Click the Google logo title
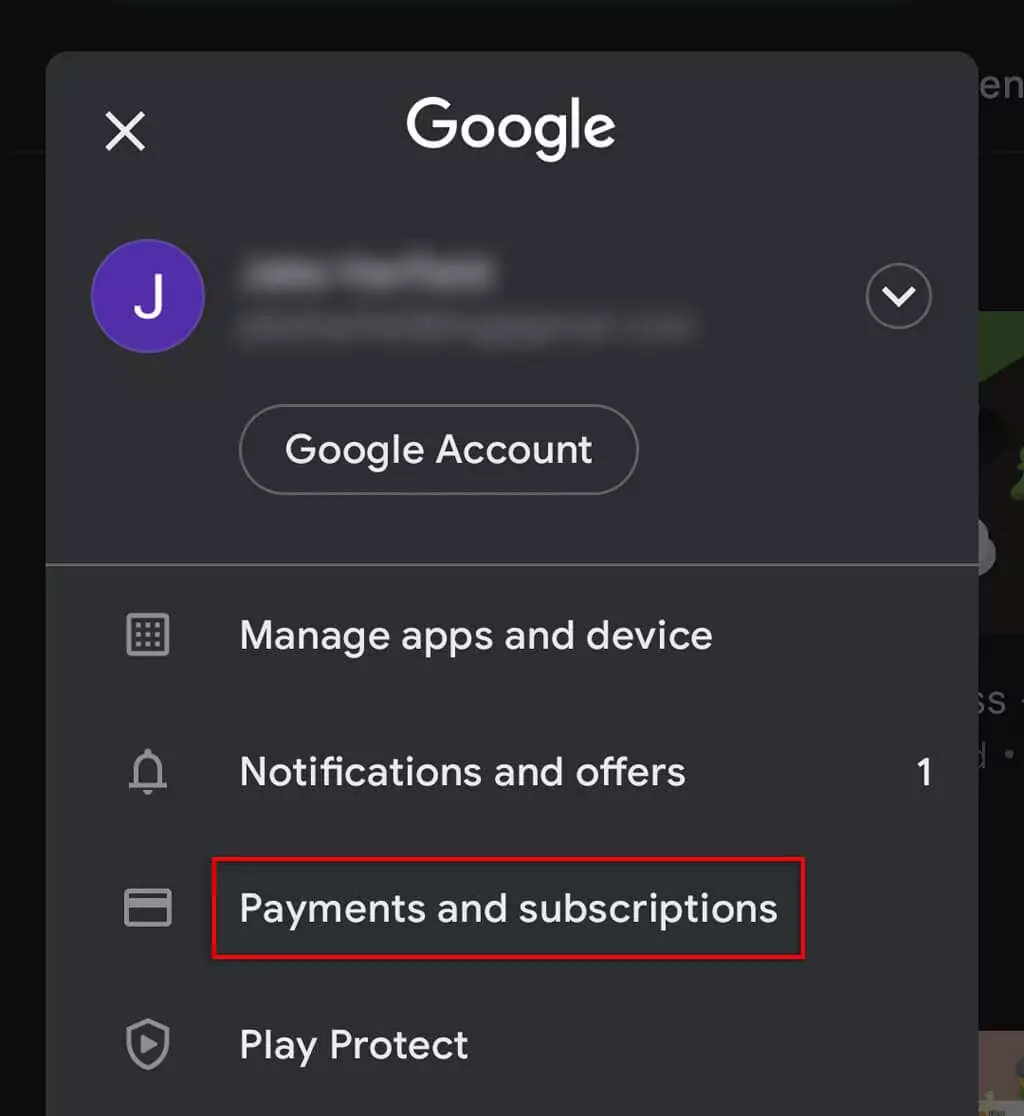The image size is (1024, 1116). (x=511, y=127)
